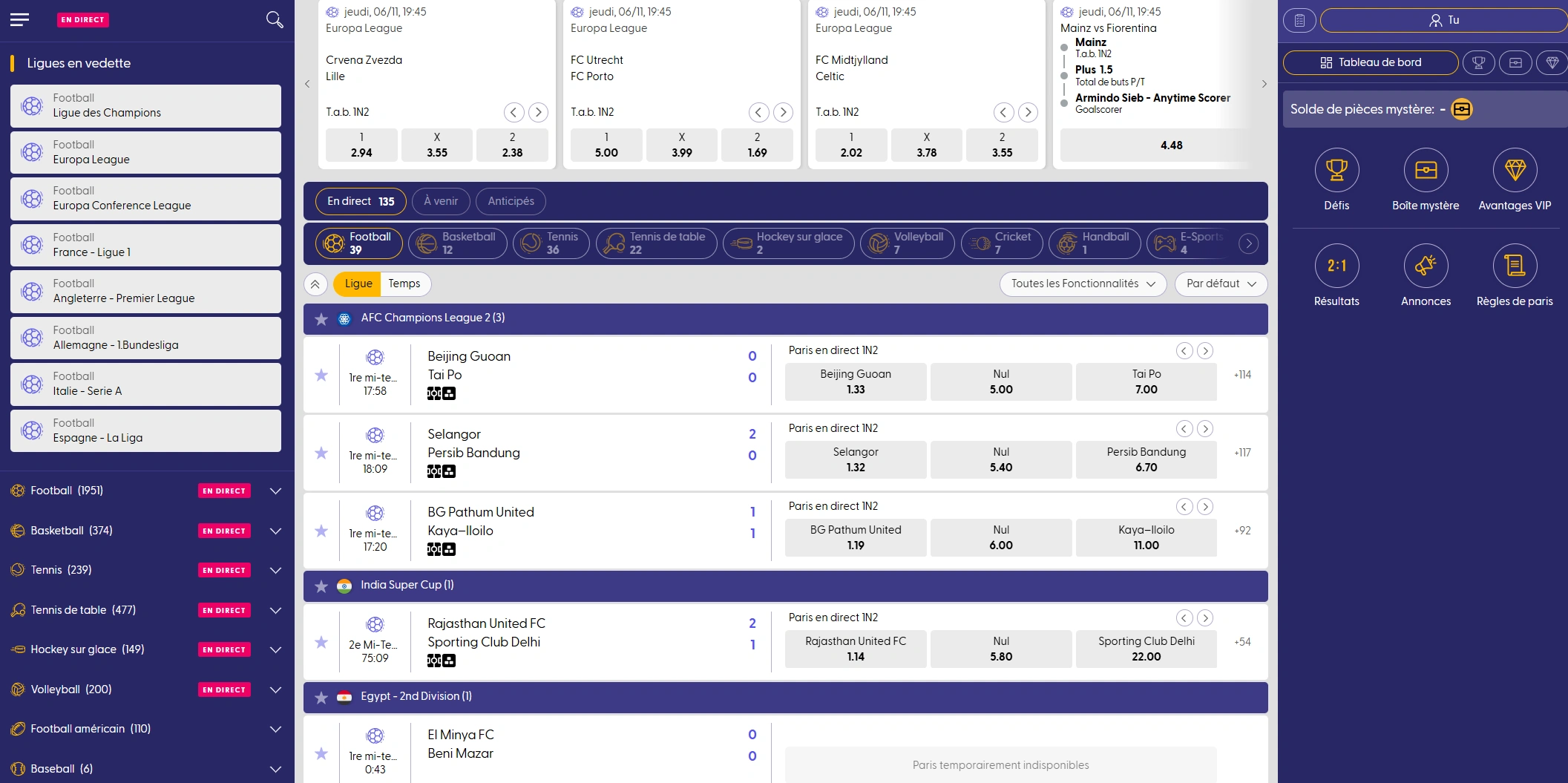Bet on Selangor at odds 1.32
The image size is (1568, 783).
855,460
